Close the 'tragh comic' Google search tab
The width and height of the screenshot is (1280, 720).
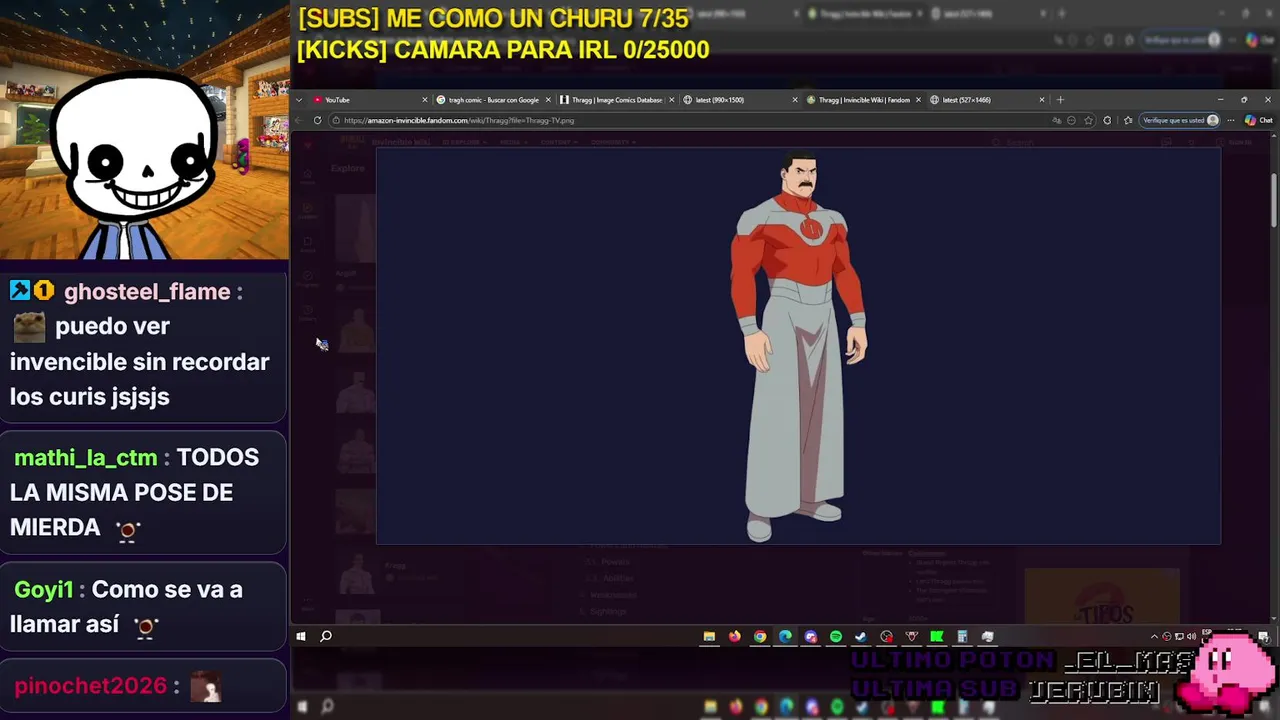pyautogui.click(x=548, y=100)
